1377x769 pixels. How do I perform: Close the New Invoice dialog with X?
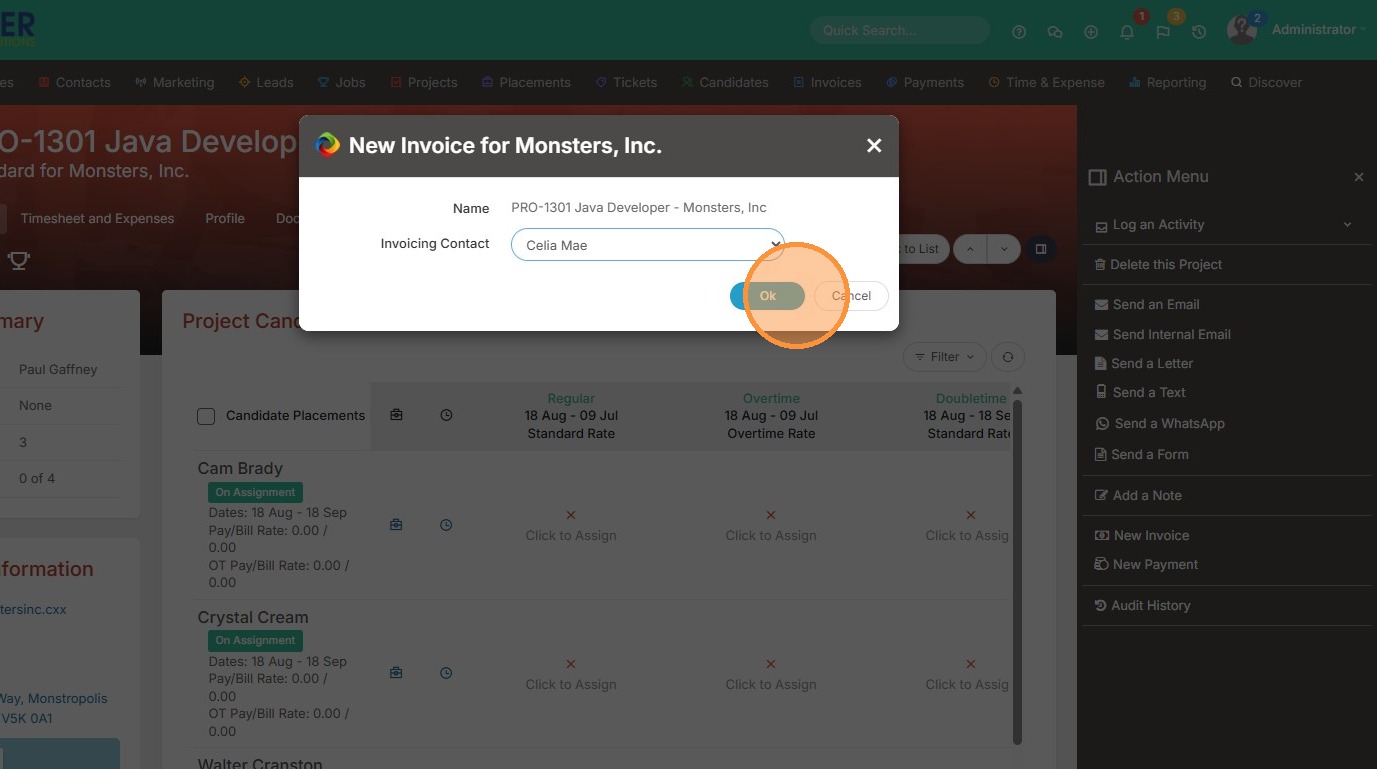coord(874,146)
